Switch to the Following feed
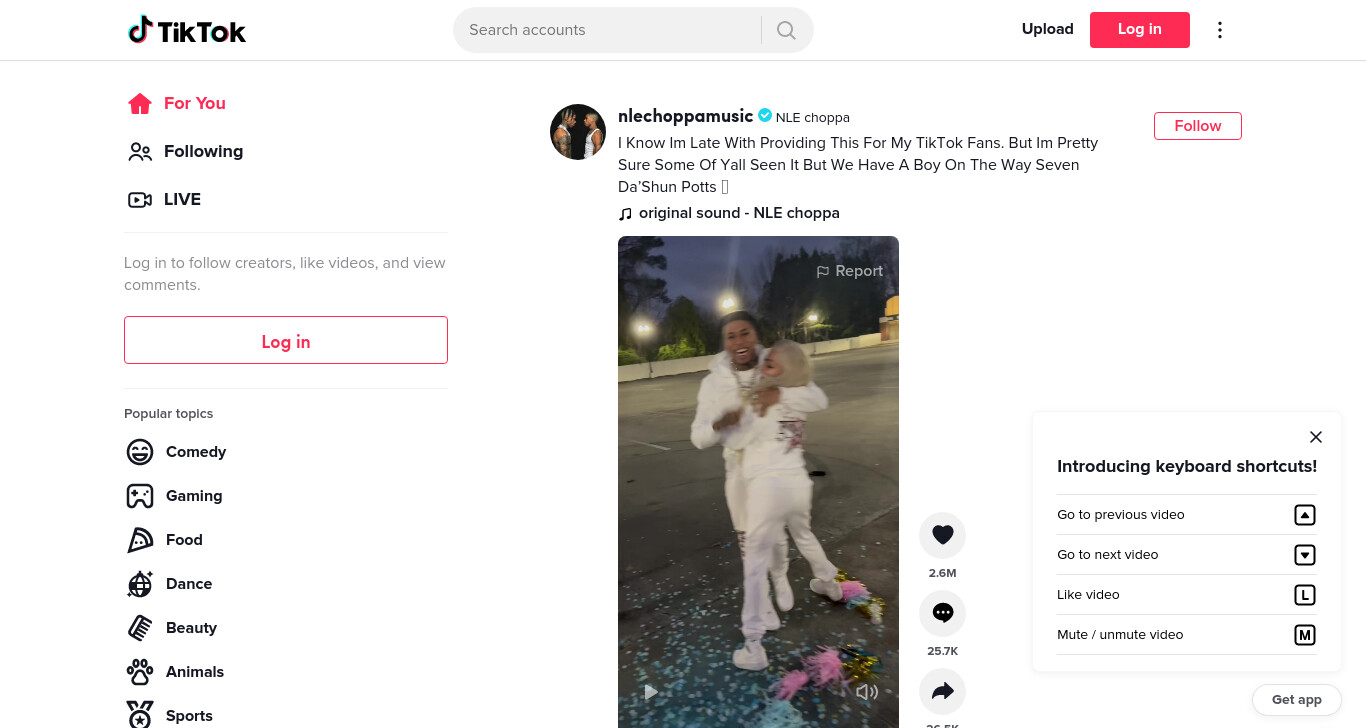Image resolution: width=1366 pixels, height=728 pixels. (x=186, y=151)
